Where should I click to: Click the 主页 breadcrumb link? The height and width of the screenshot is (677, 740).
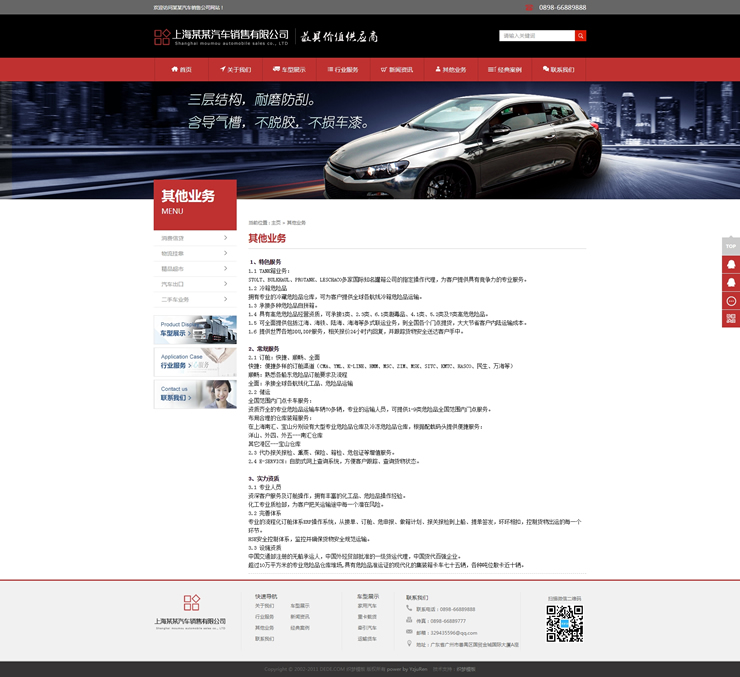point(276,222)
